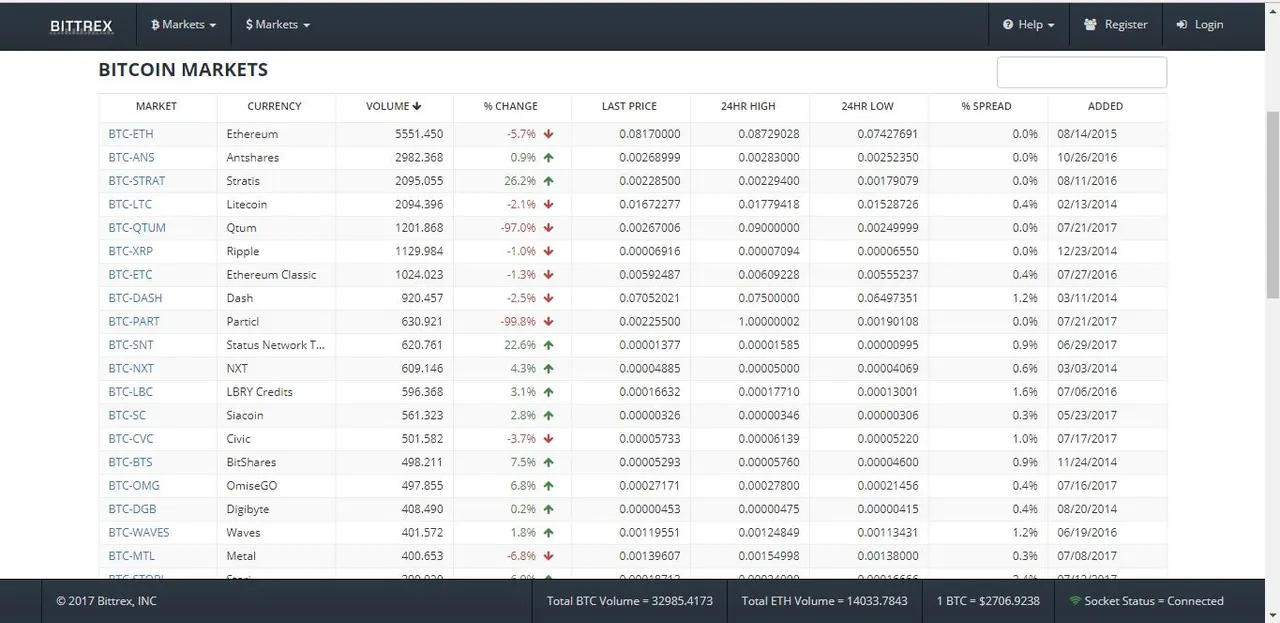Open the BTC-QTUM market link
Image resolution: width=1280 pixels, height=623 pixels.
click(137, 228)
